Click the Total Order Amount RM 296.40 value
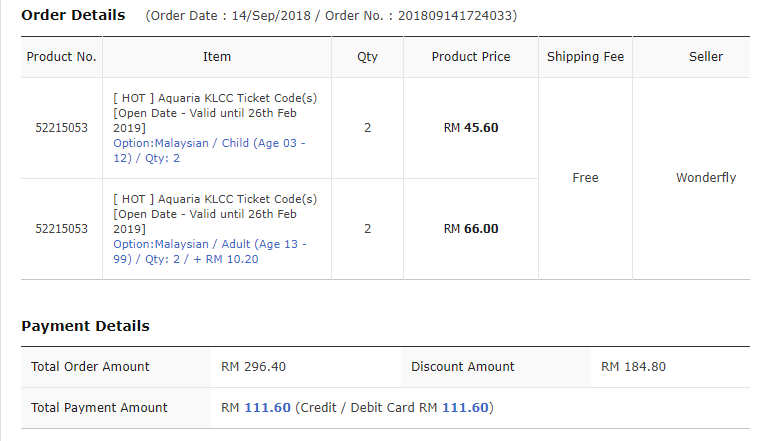The image size is (761, 441). click(253, 366)
